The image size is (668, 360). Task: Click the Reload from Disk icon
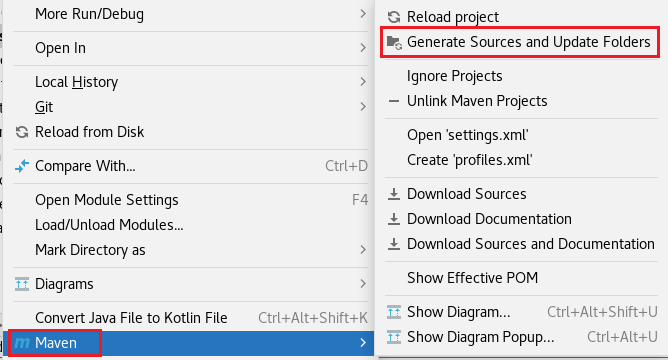click(x=22, y=132)
